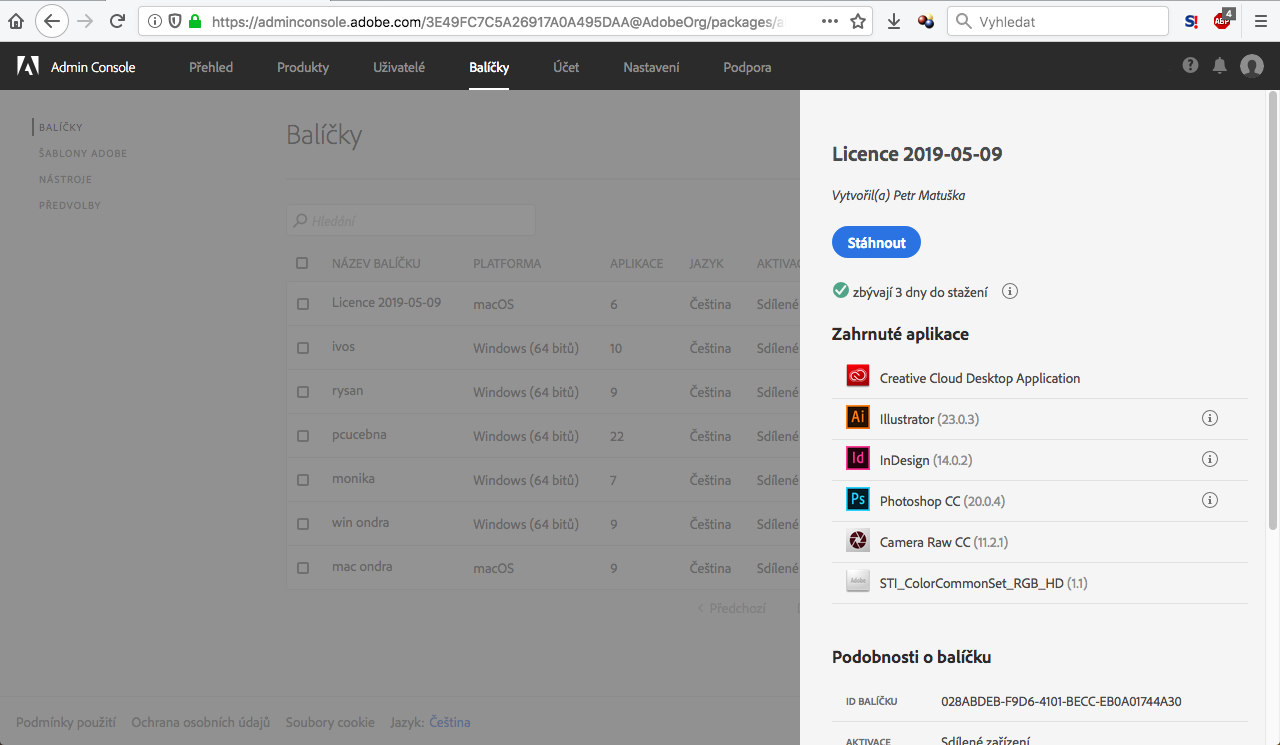Select PŘEDVOLBY in the sidebar
The image size is (1280, 745).
coord(70,205)
